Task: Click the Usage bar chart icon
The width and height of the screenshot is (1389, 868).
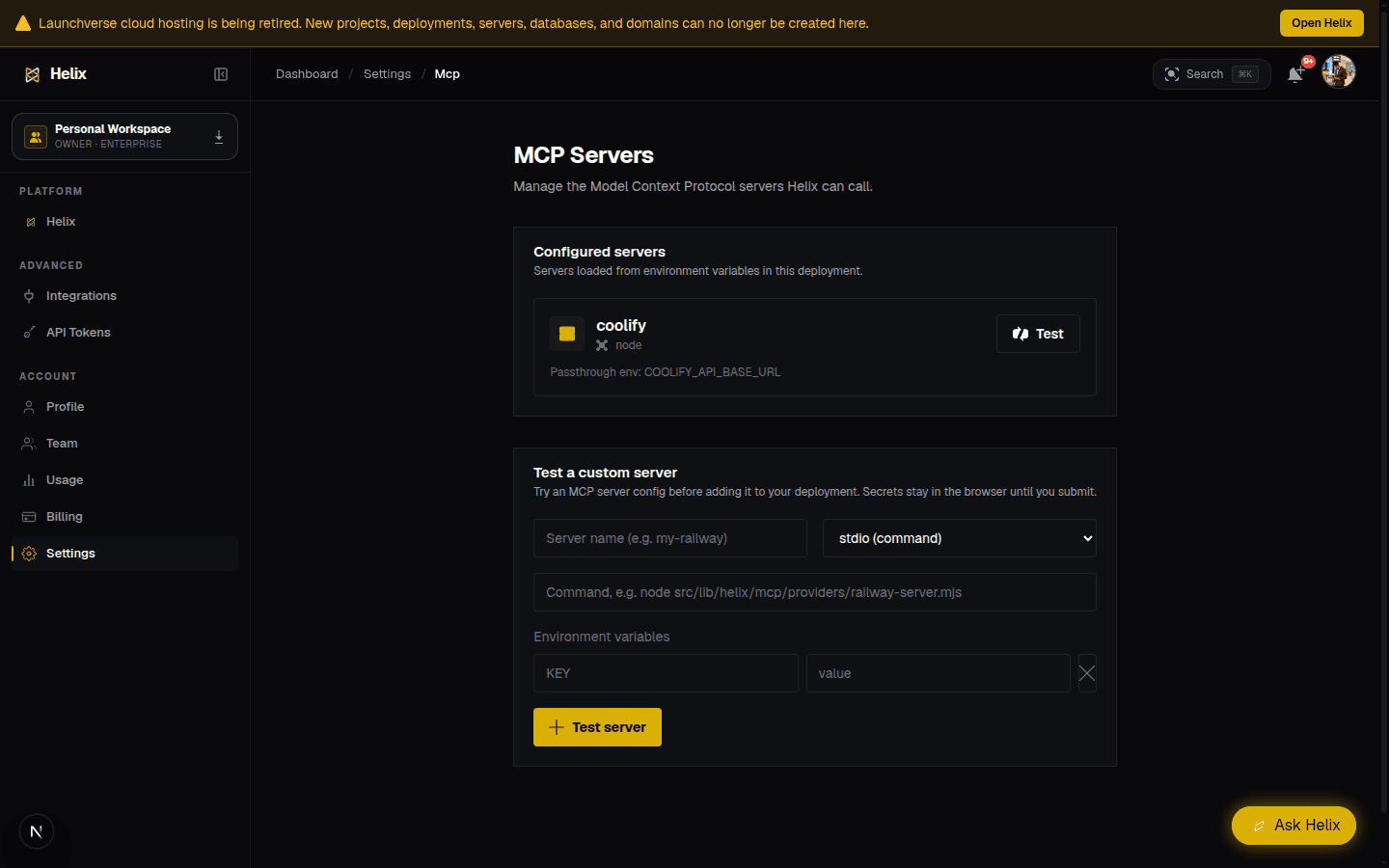Action: [x=29, y=480]
